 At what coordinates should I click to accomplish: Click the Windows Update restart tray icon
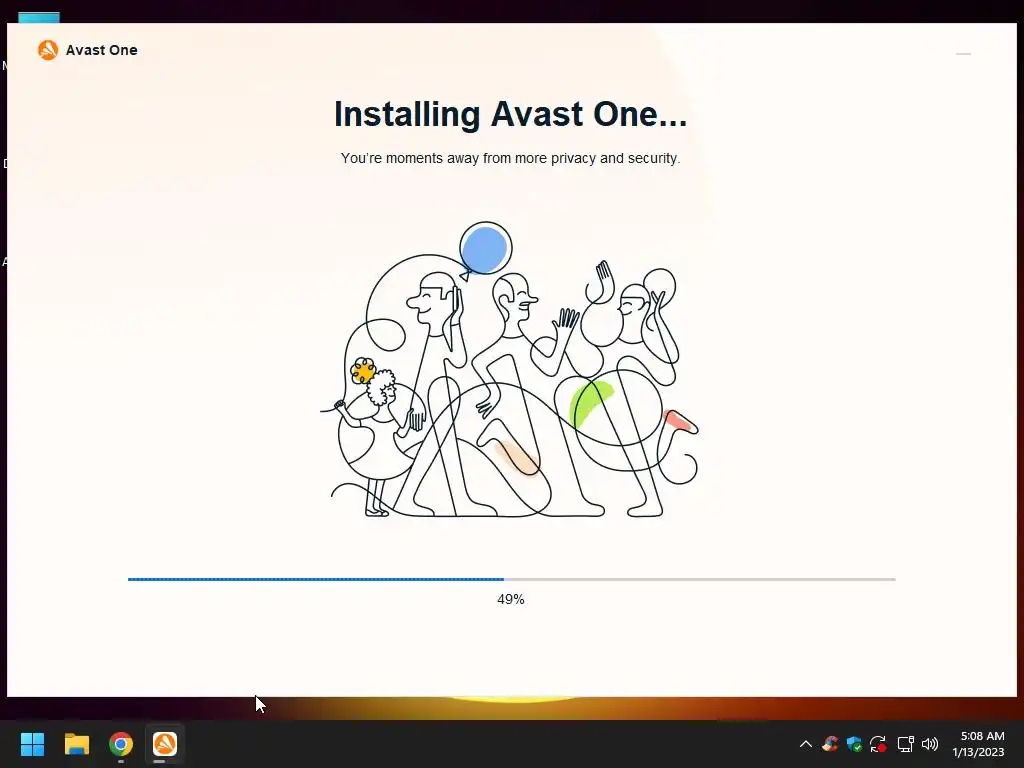point(878,744)
